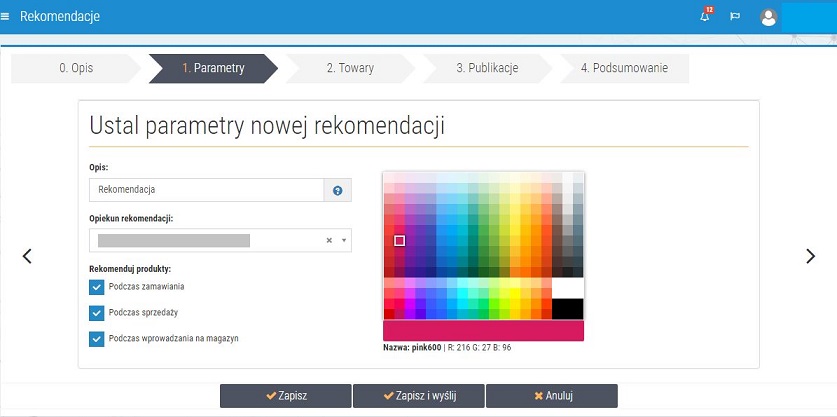The image size is (837, 417).
Task: Toggle Podczas wprowadzania na magazyn checkbox
Action: click(x=97, y=339)
